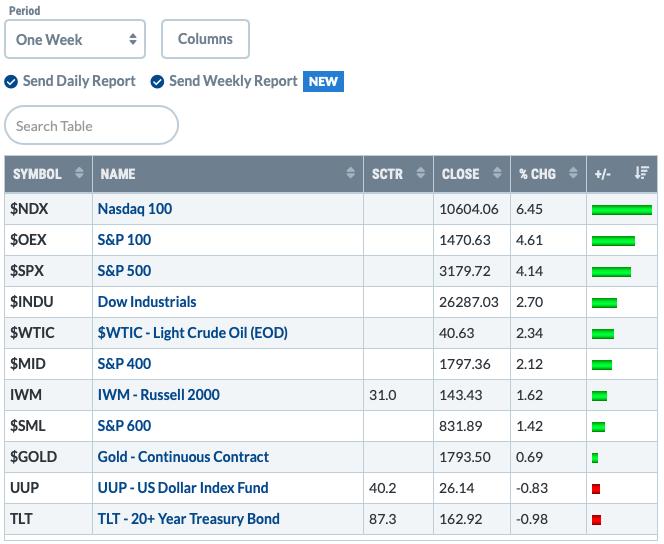Open the S&P 100 link

[x=124, y=240]
